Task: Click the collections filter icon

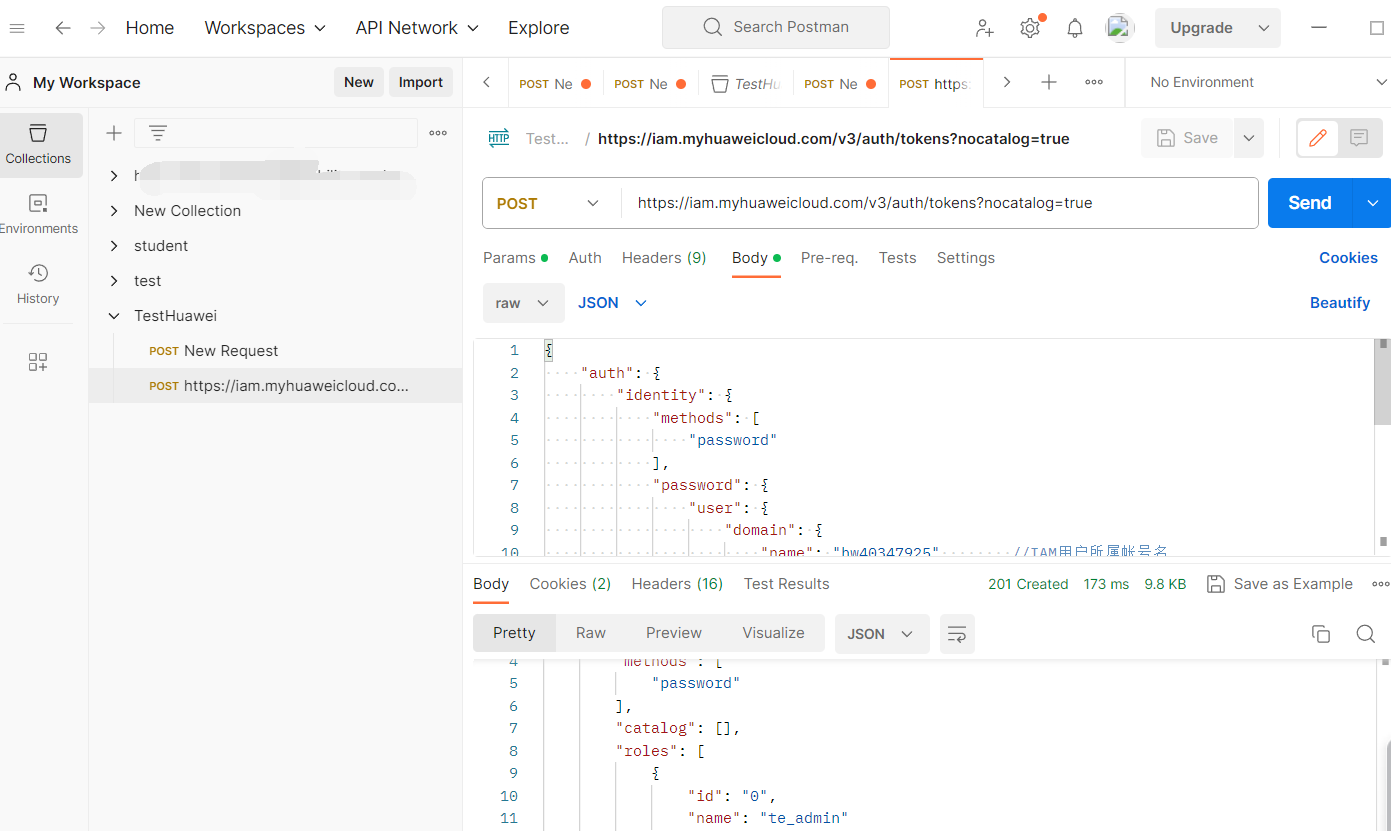Action: 158,133
